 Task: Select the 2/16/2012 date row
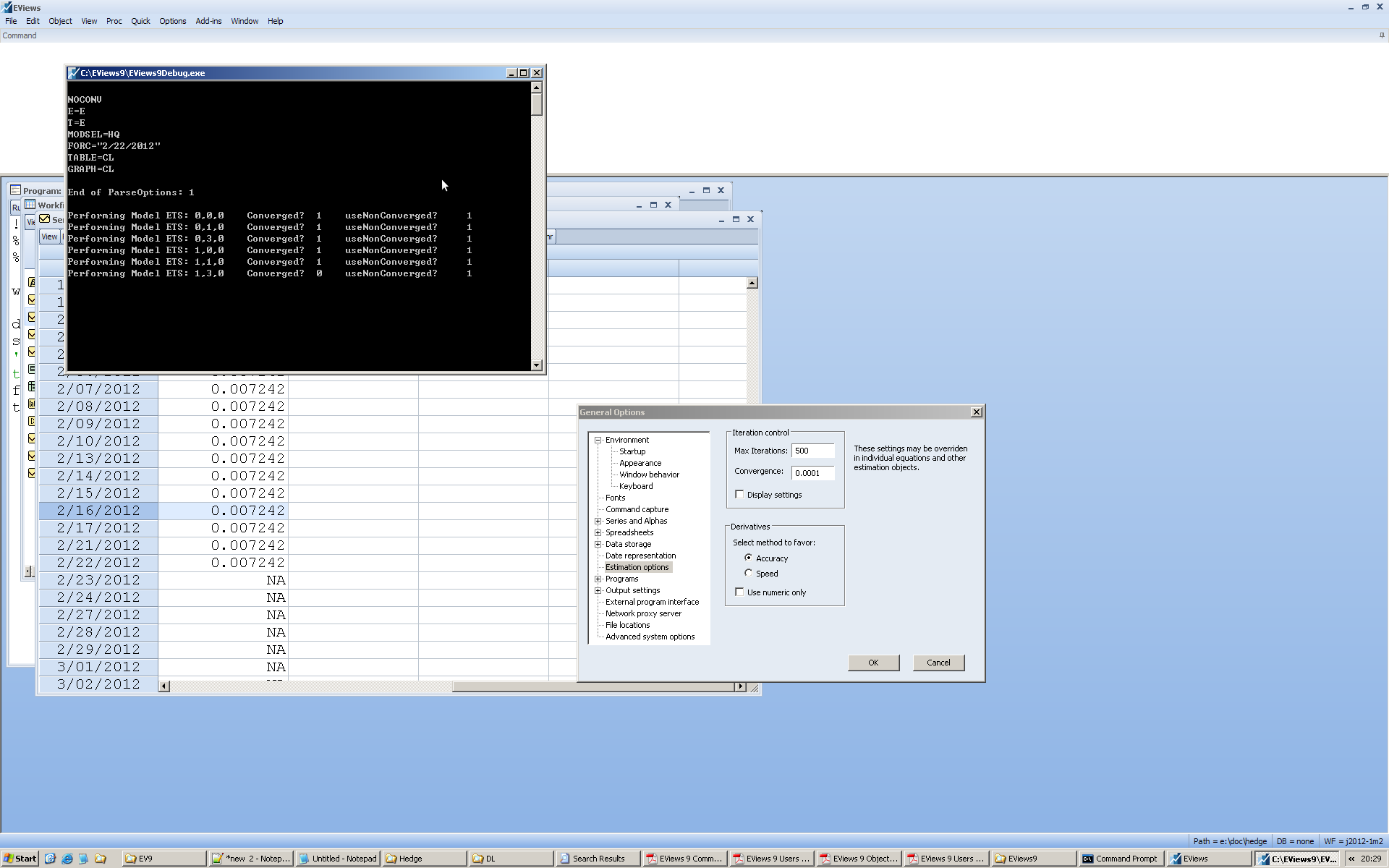(98, 511)
